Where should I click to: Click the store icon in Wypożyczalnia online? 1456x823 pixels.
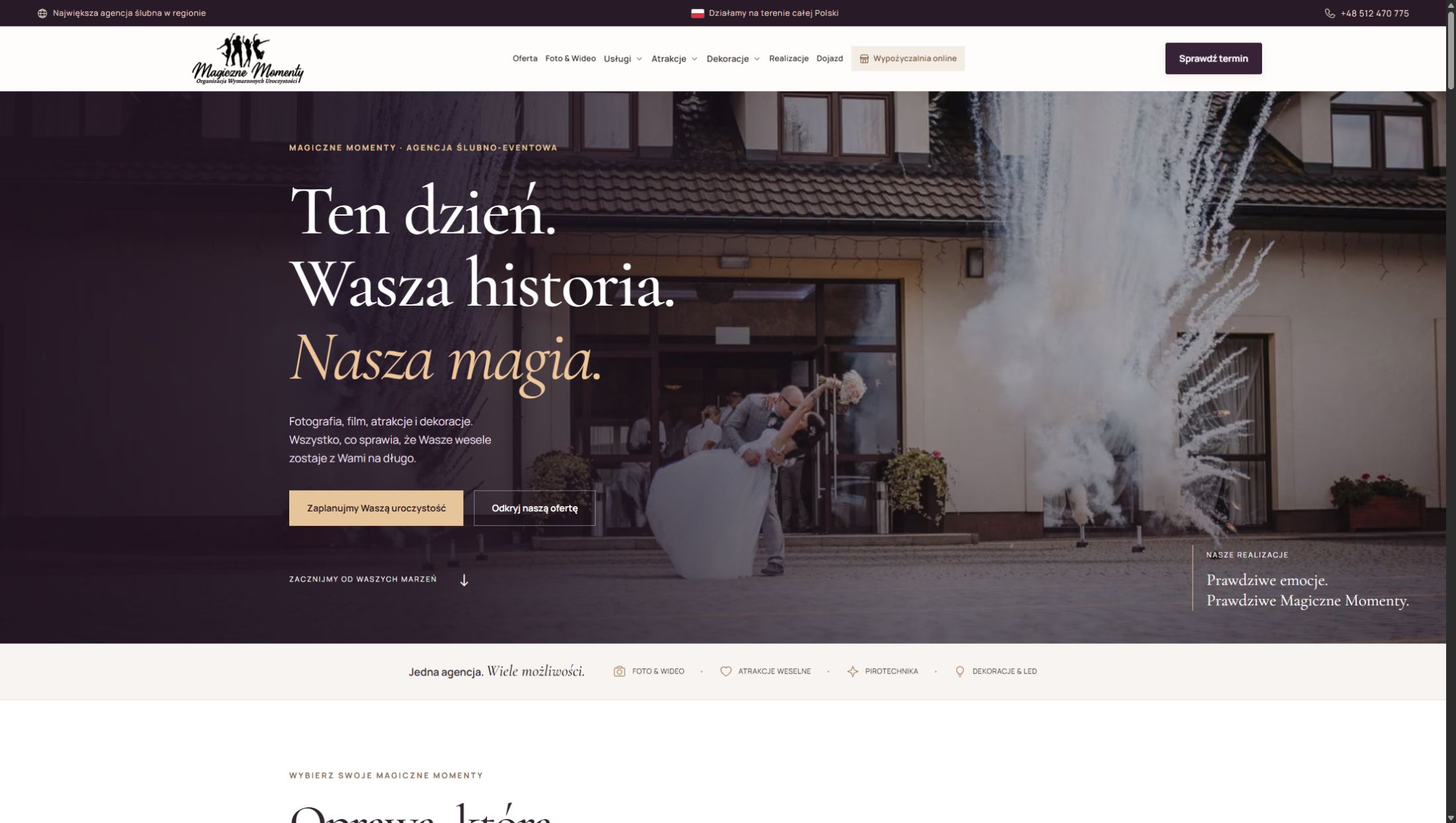[x=864, y=59]
